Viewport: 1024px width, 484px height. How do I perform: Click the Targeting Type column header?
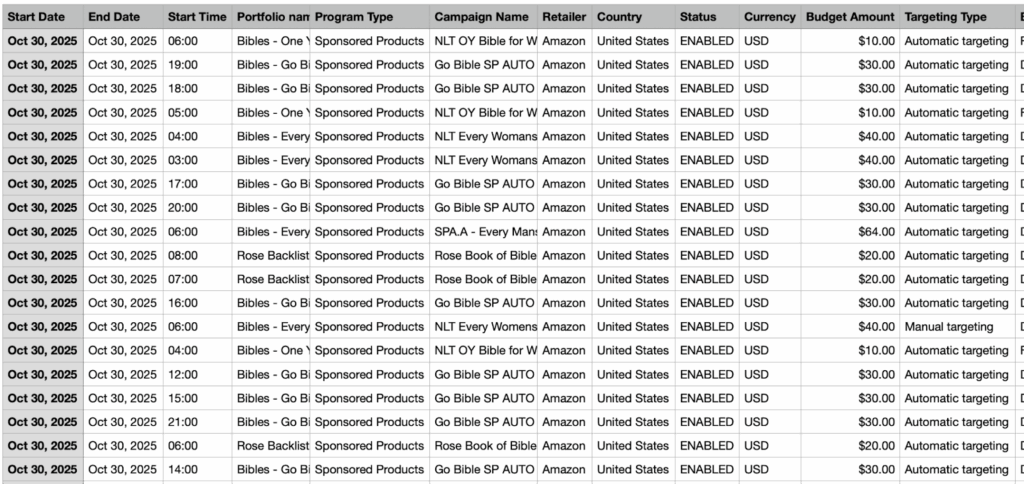click(945, 17)
